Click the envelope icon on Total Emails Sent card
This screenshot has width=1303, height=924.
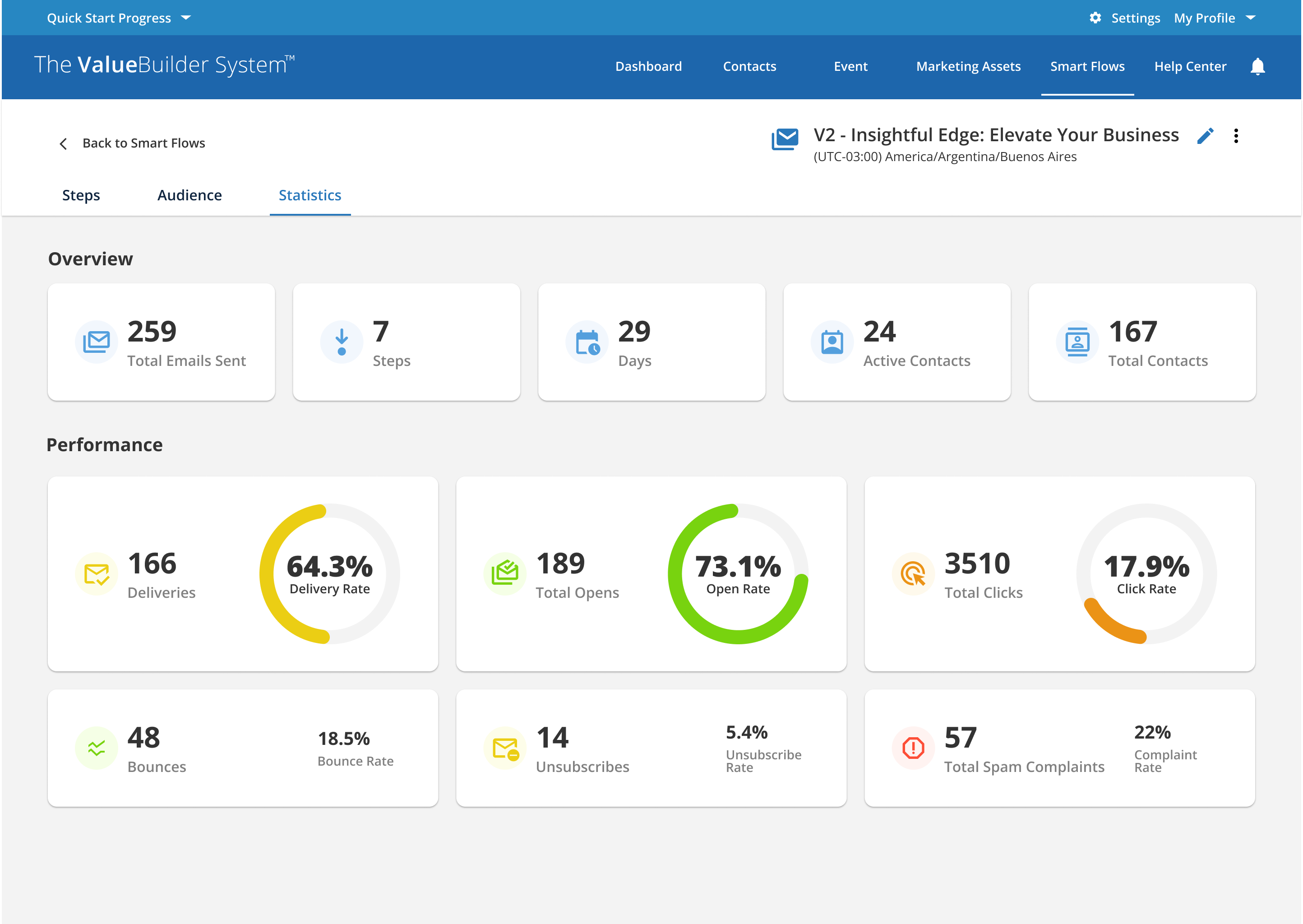96,342
